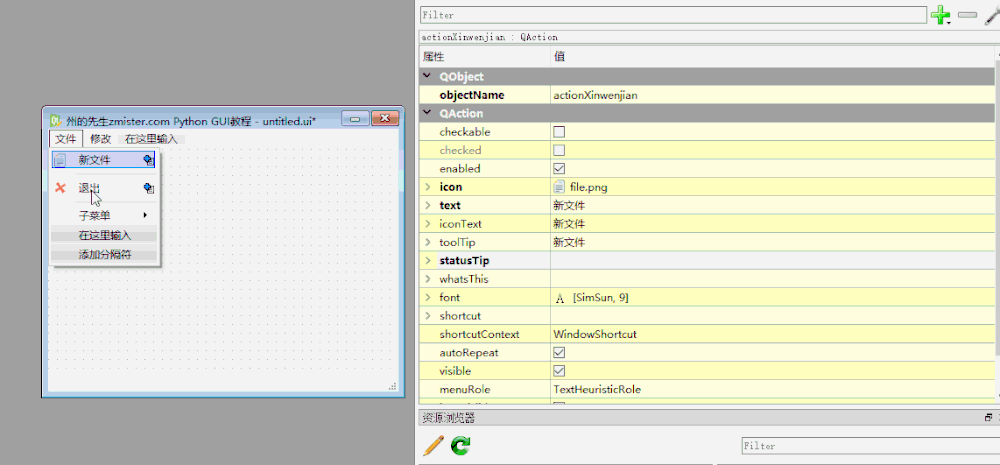Expand the shortcut property
Viewport: 1000px width, 465px height.
427,316
